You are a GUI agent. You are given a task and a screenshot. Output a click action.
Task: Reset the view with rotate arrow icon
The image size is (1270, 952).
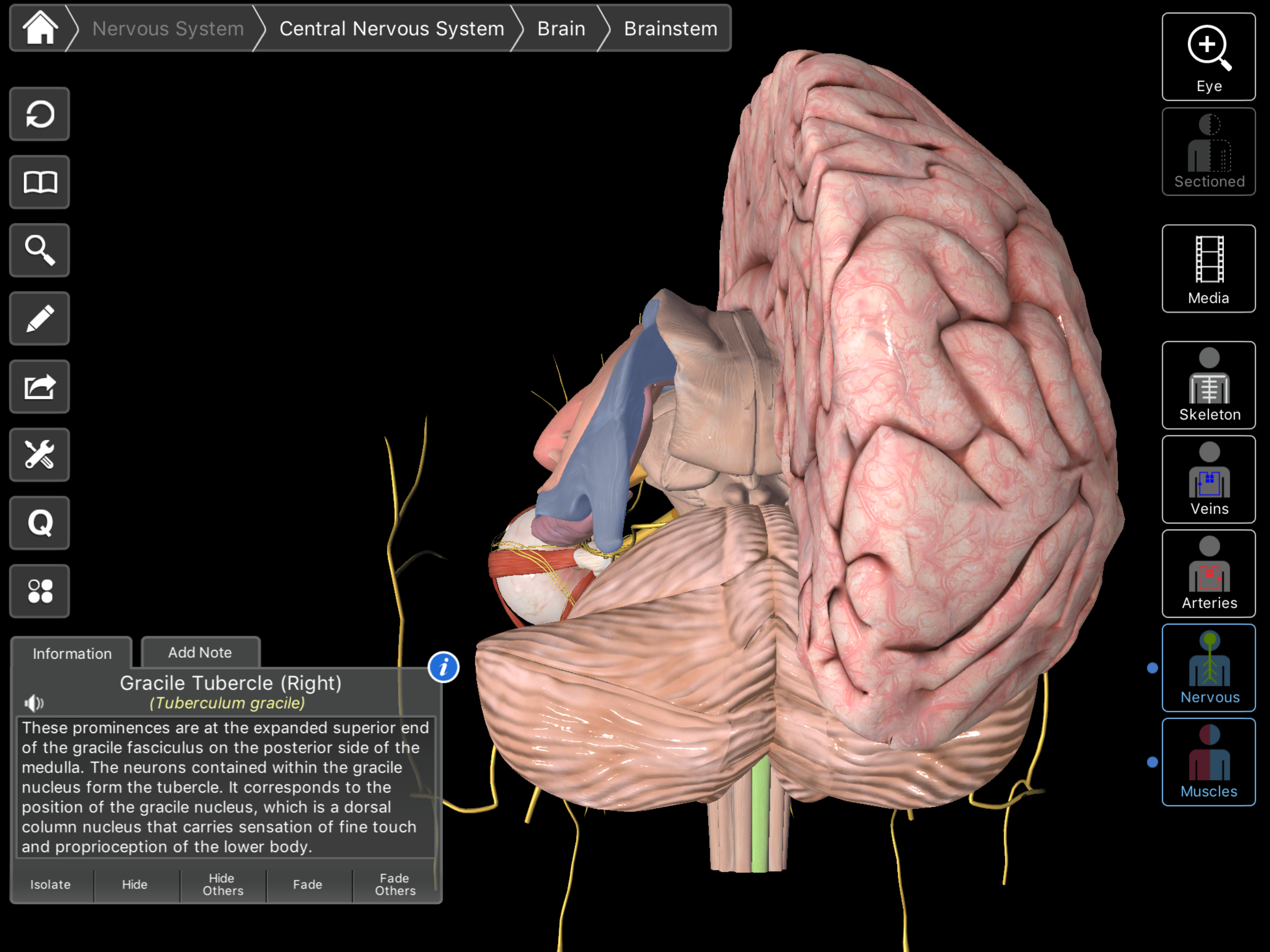pyautogui.click(x=40, y=114)
